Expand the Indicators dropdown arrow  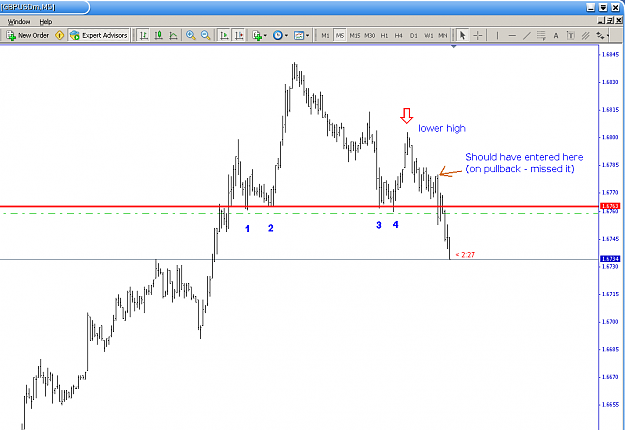coord(265,35)
